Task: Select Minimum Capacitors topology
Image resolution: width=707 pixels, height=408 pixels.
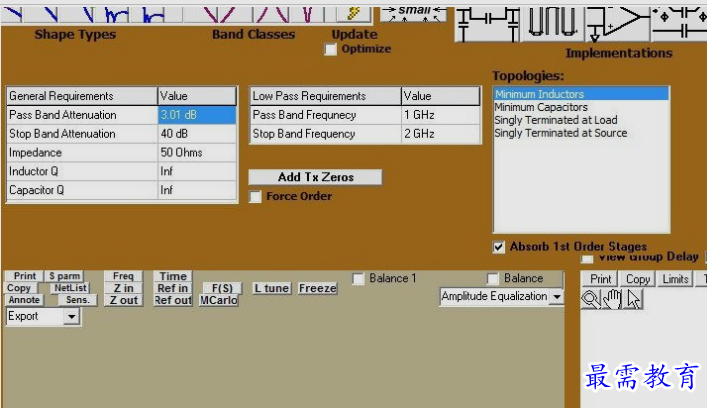Action: click(541, 107)
